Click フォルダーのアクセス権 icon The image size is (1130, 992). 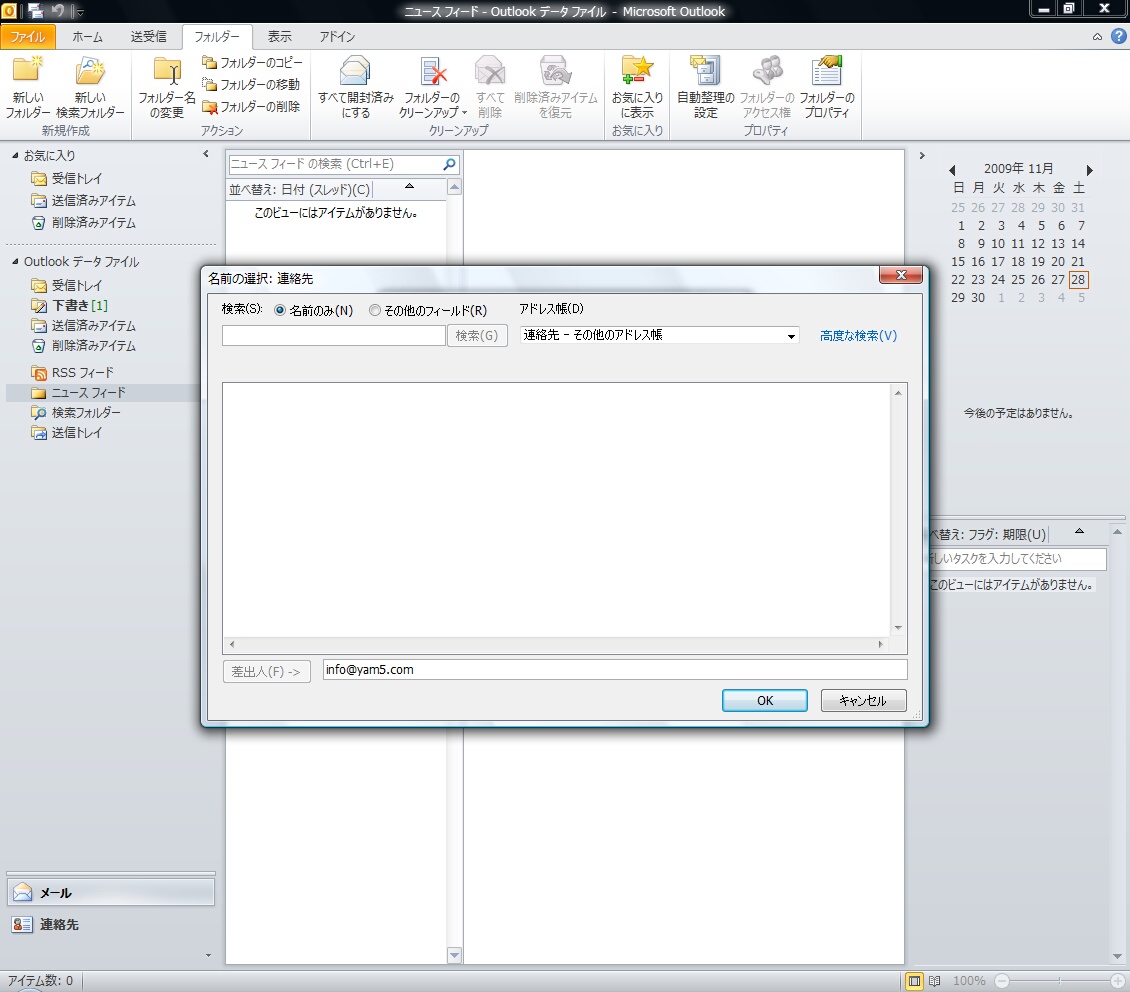click(x=767, y=87)
